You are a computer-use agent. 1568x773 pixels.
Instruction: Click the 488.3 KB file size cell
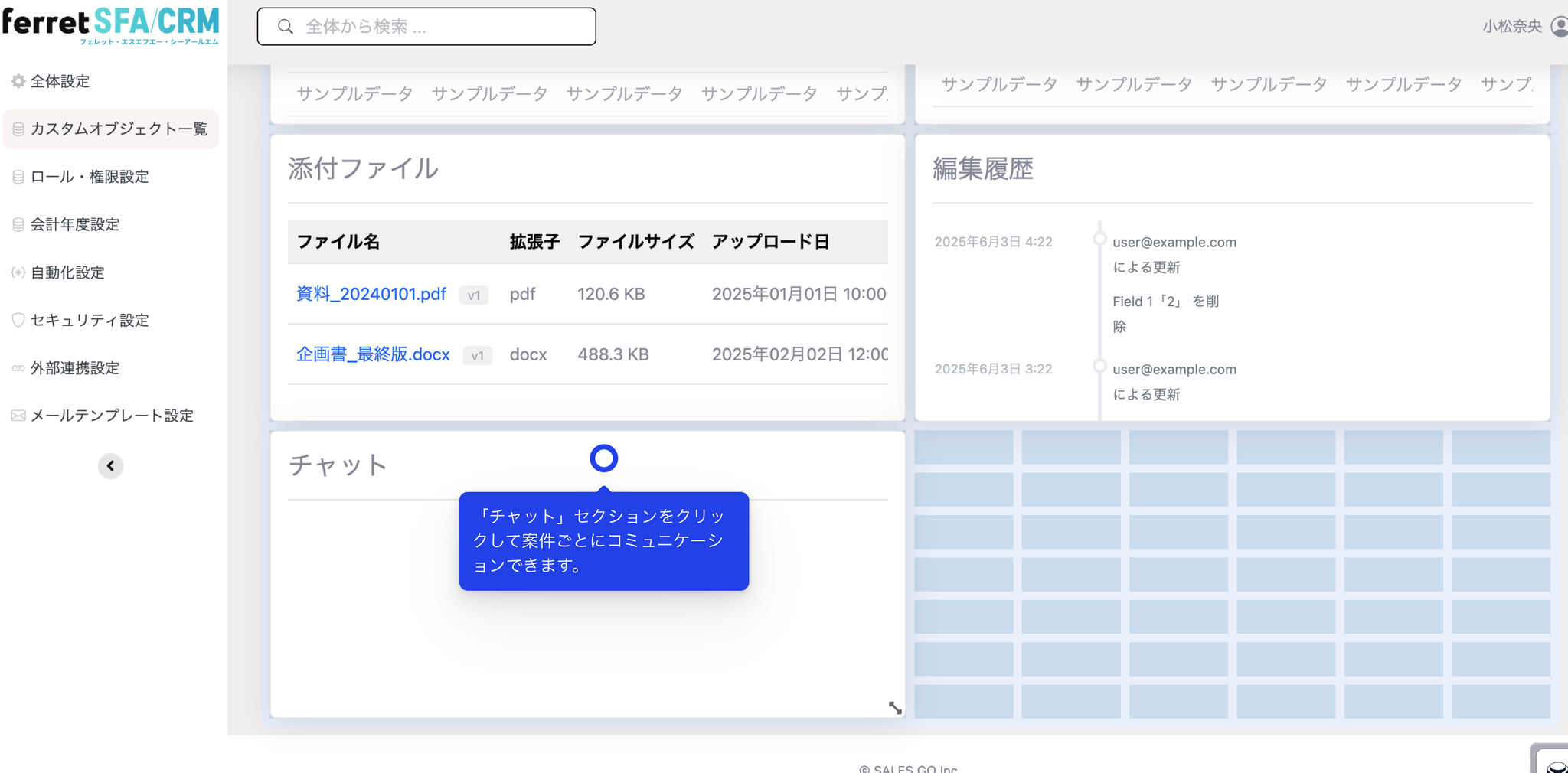[613, 354]
